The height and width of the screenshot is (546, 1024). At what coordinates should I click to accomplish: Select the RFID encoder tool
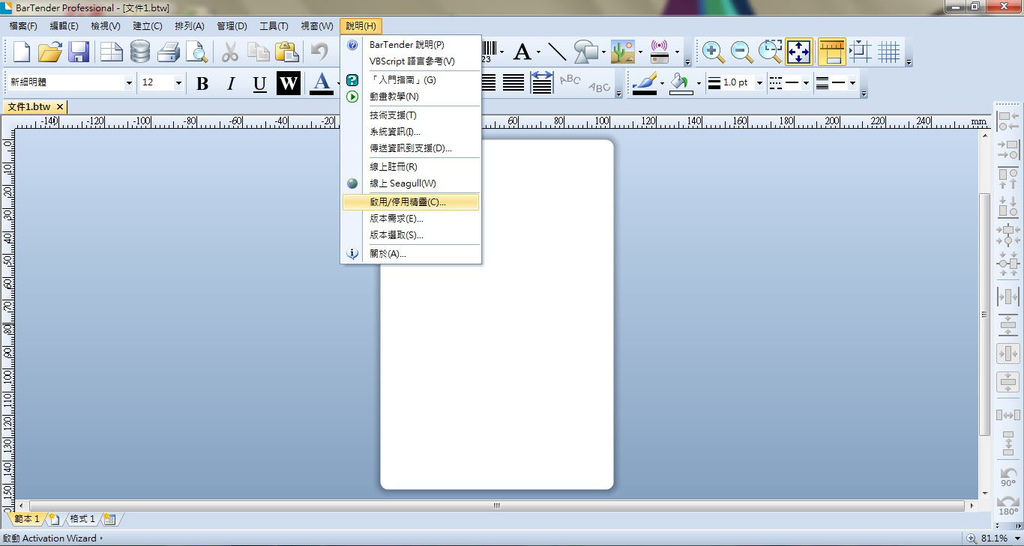(x=660, y=52)
